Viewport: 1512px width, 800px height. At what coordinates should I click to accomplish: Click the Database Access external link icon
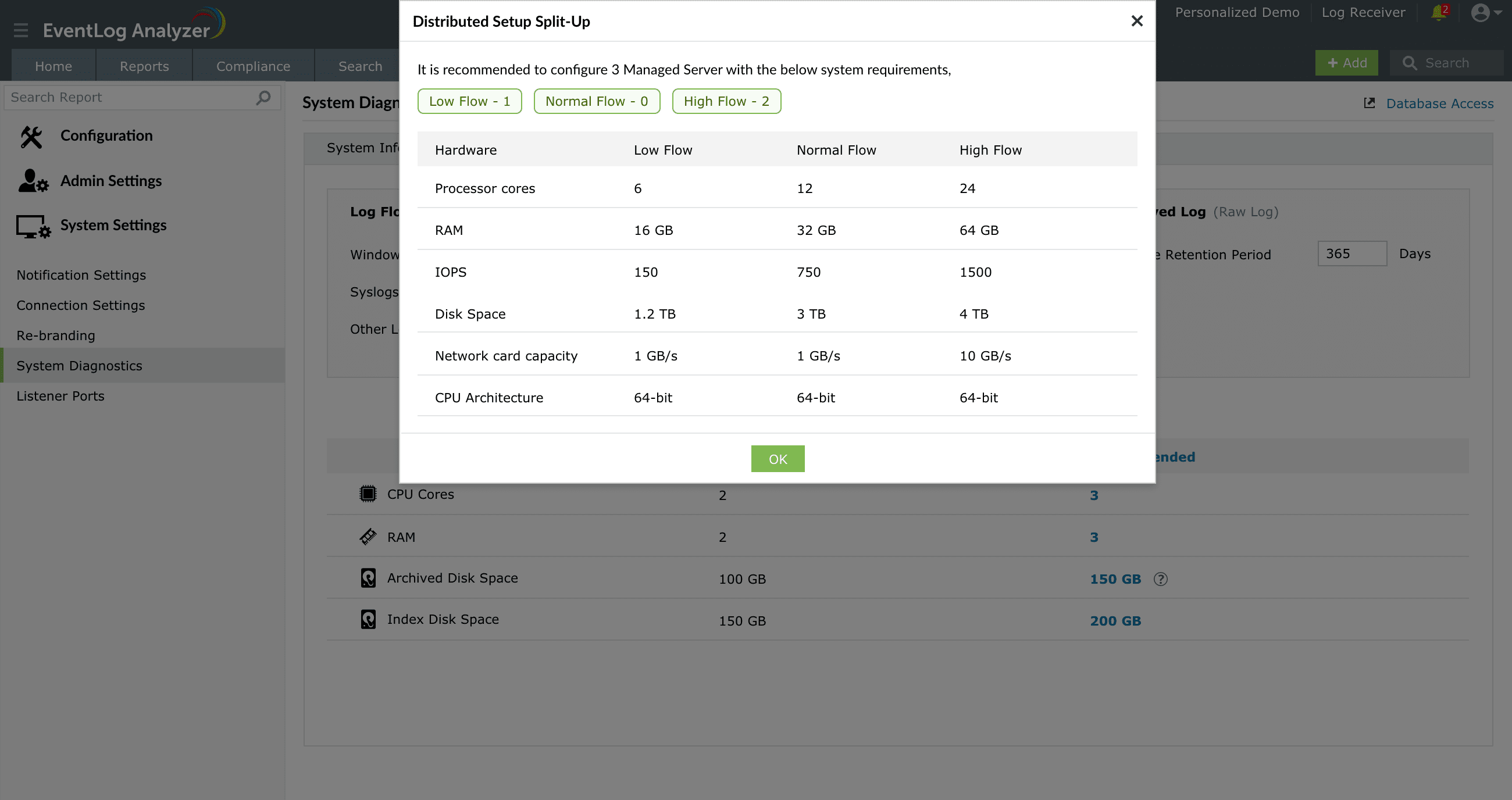[1370, 103]
